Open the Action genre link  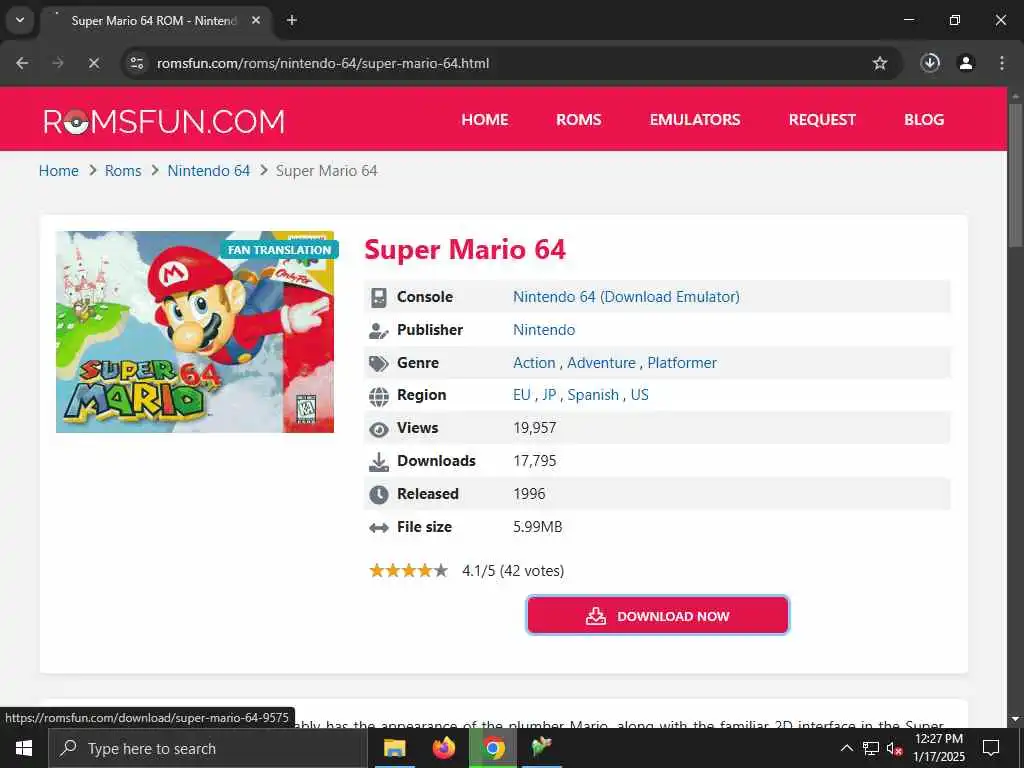tap(534, 362)
